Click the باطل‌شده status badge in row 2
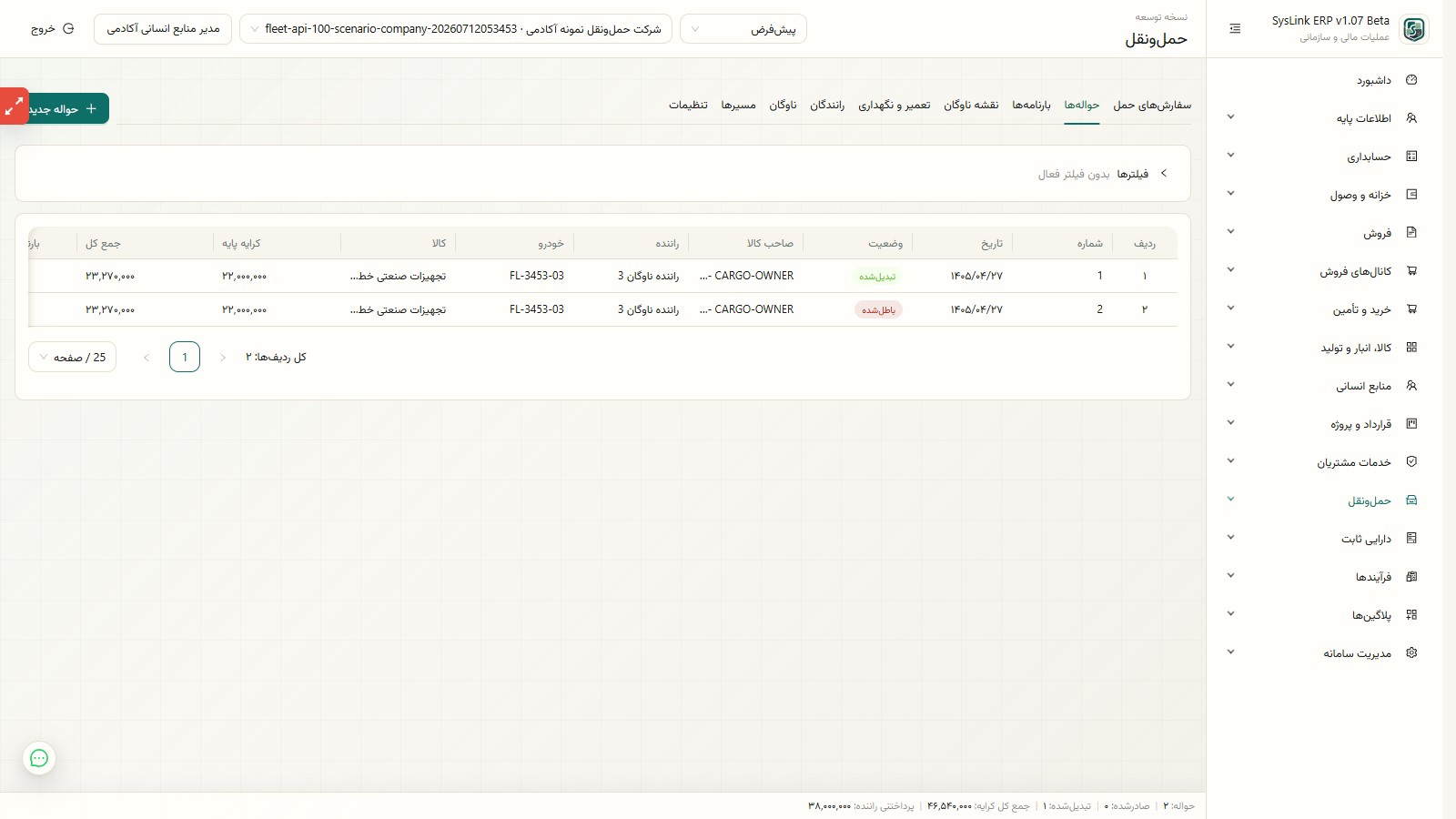Screen dimensions: 1456x819 [878, 310]
